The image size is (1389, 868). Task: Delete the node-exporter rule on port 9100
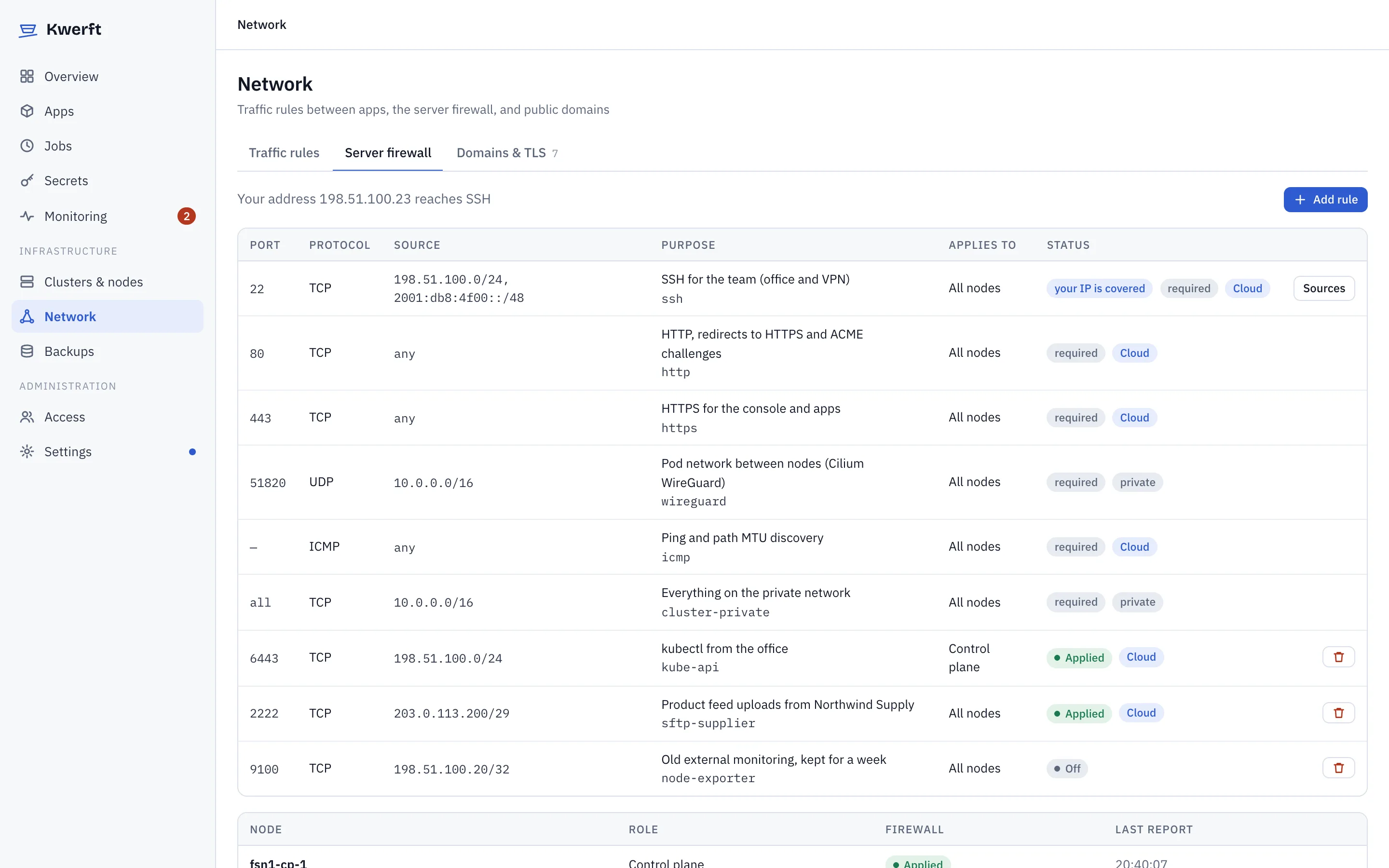coord(1338,768)
